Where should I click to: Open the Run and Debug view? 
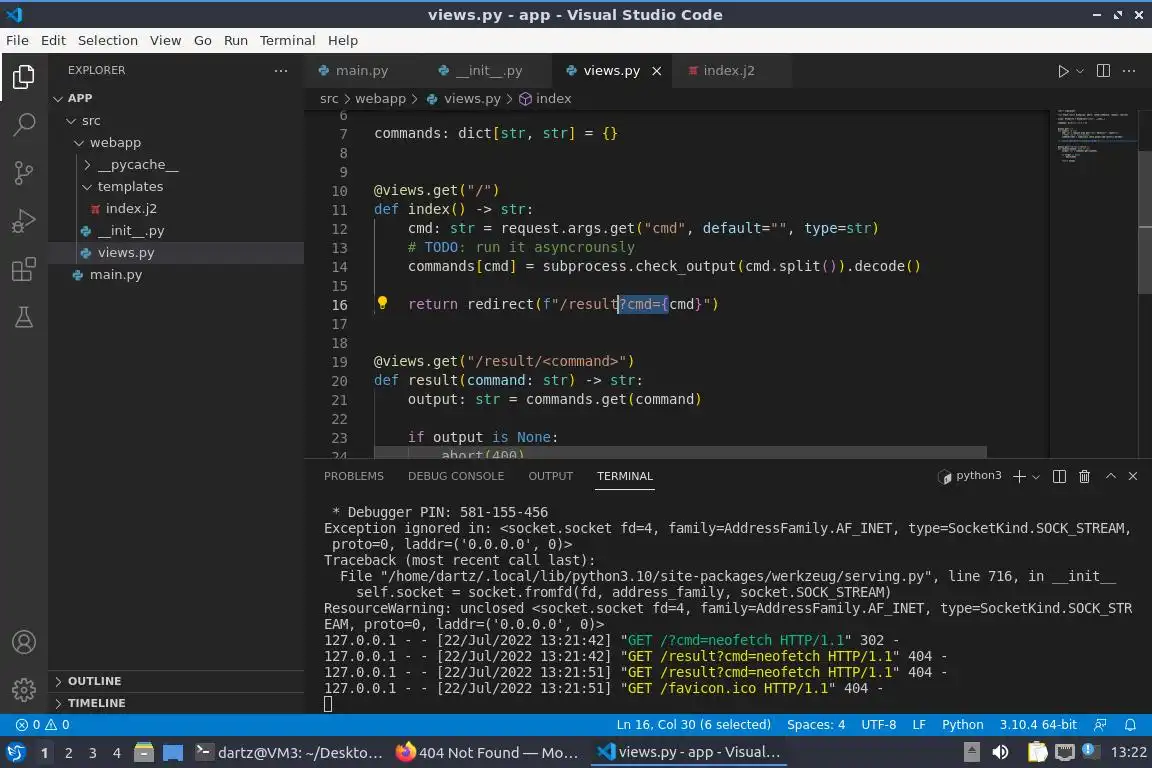pos(24,220)
